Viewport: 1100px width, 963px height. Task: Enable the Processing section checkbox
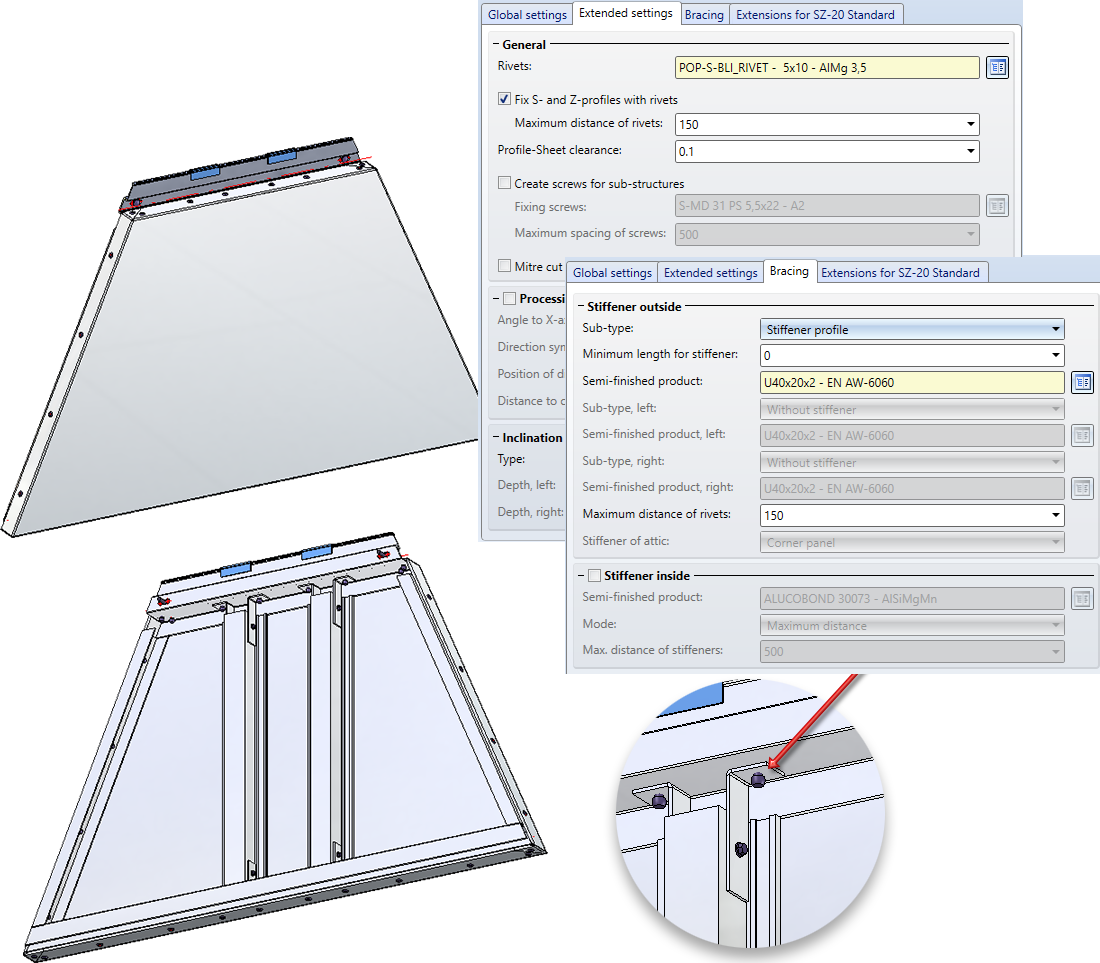pos(509,298)
